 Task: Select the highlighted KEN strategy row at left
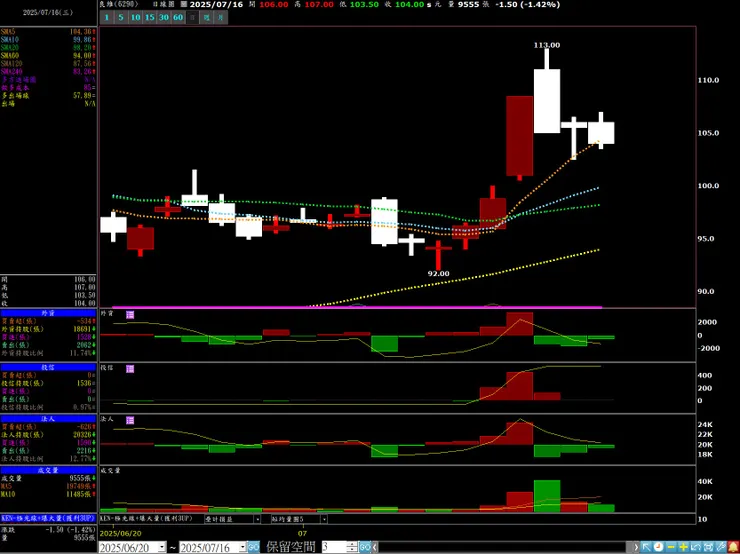tap(48, 518)
